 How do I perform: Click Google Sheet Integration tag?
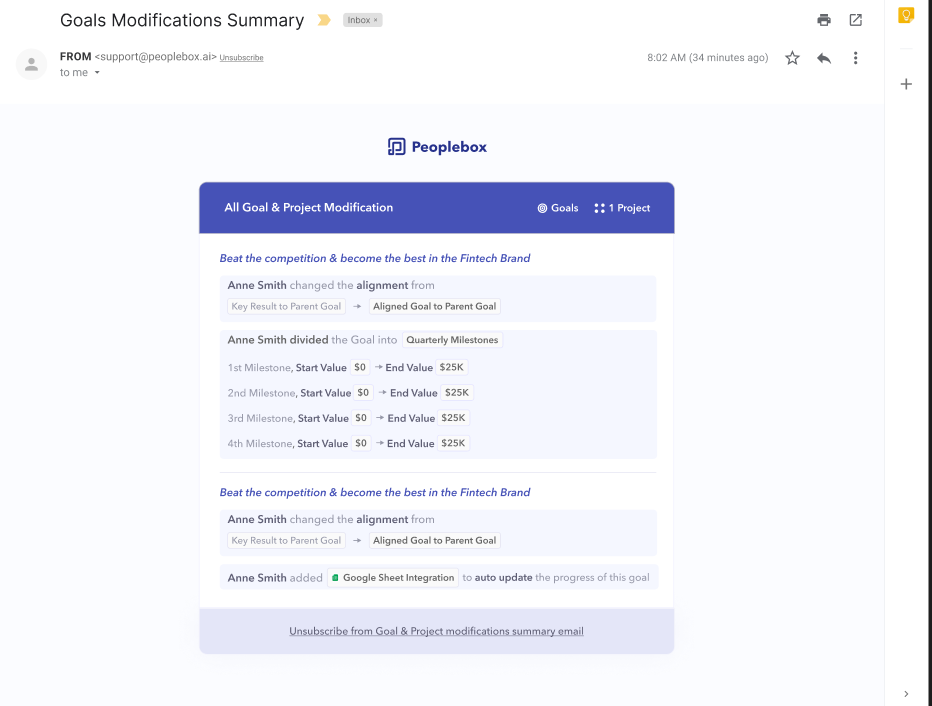point(393,578)
